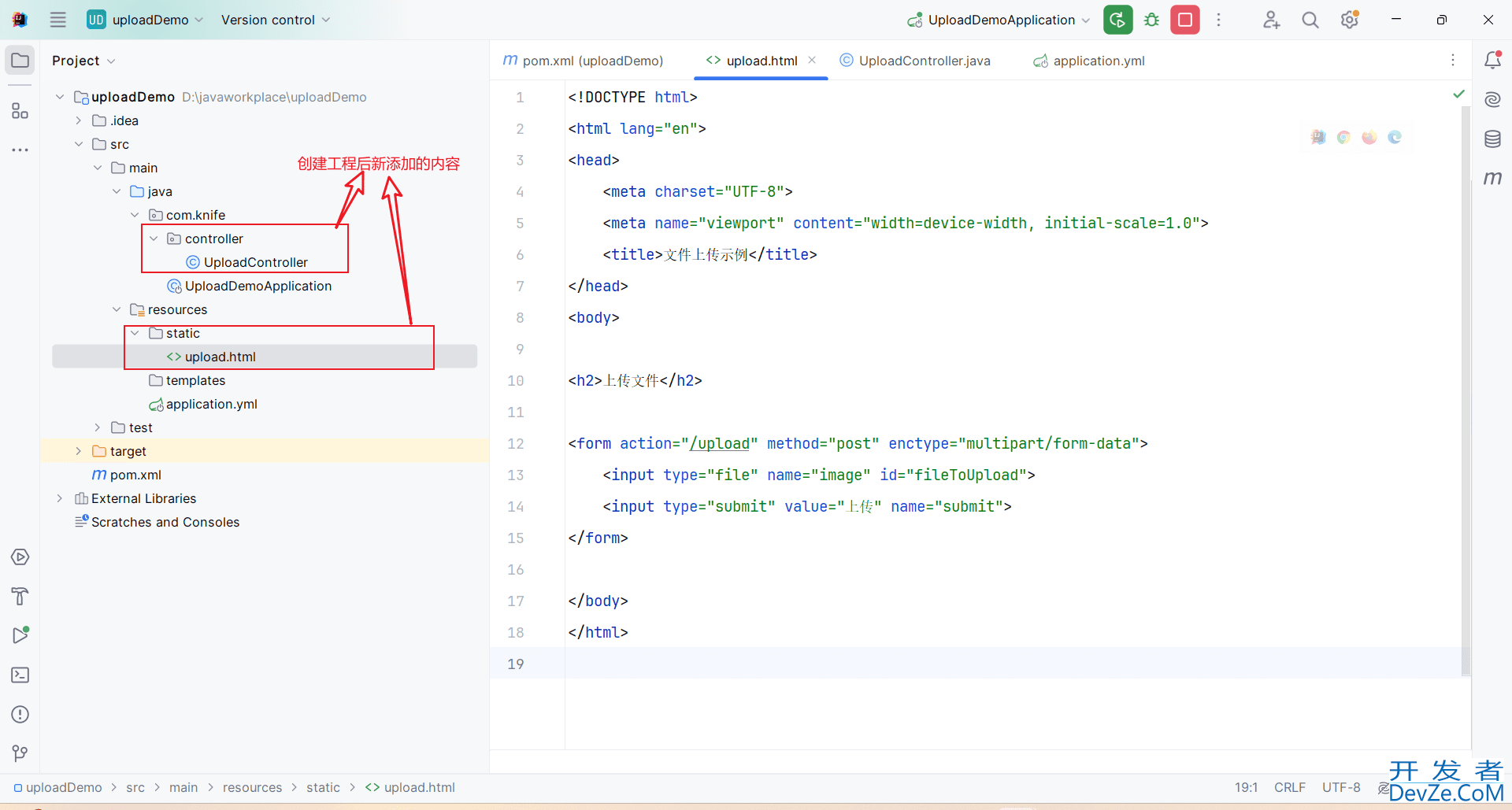
Task: Open the More Actions toolbar menu
Action: click(x=1218, y=20)
